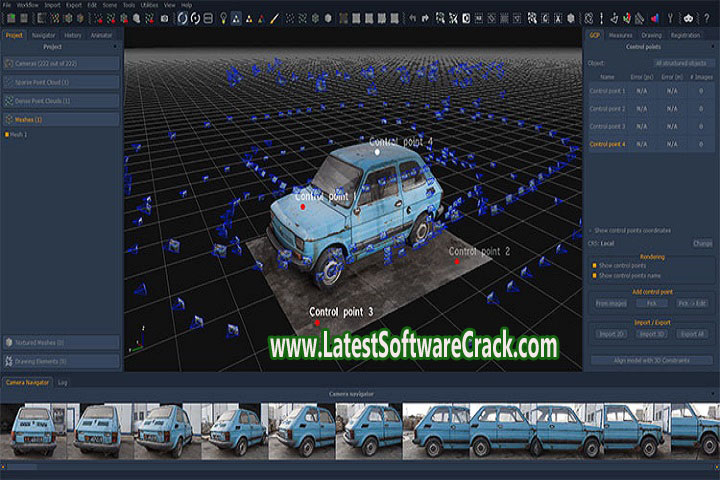This screenshot has height=480, width=720.
Task: Expand Show control points coordinates
Action: coord(590,230)
